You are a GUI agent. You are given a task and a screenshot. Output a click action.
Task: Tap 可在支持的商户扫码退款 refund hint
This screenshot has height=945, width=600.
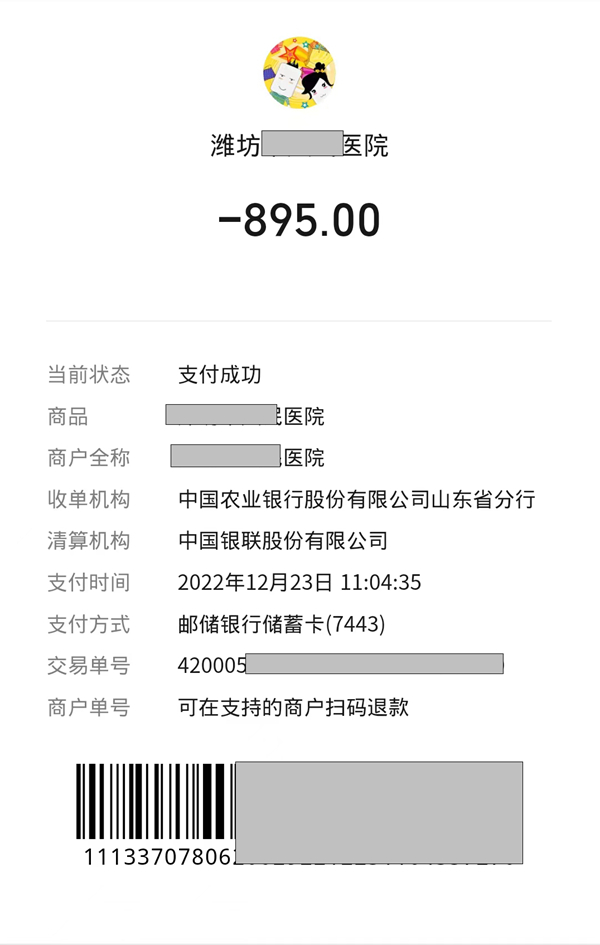click(x=293, y=708)
